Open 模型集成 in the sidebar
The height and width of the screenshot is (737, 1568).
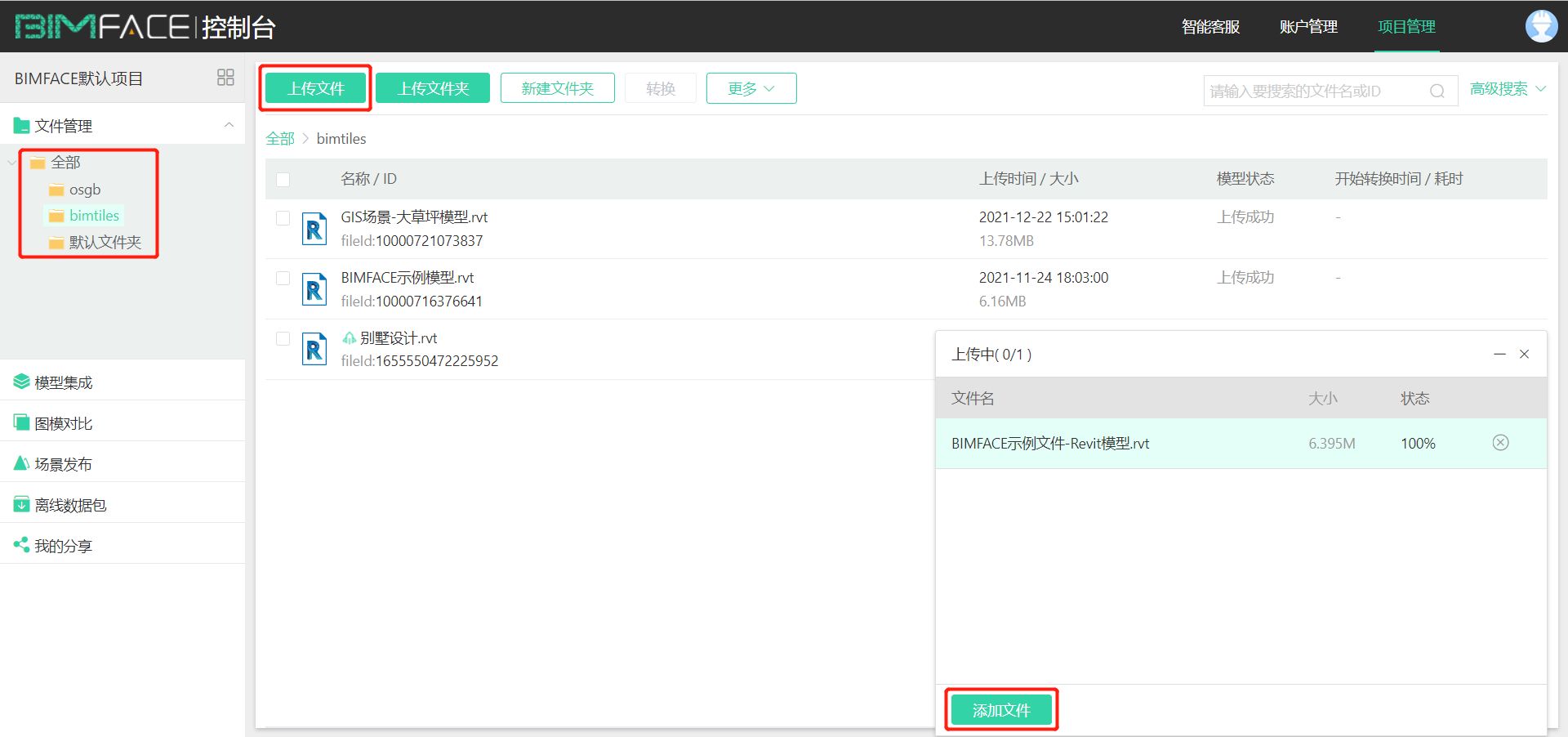click(x=63, y=382)
